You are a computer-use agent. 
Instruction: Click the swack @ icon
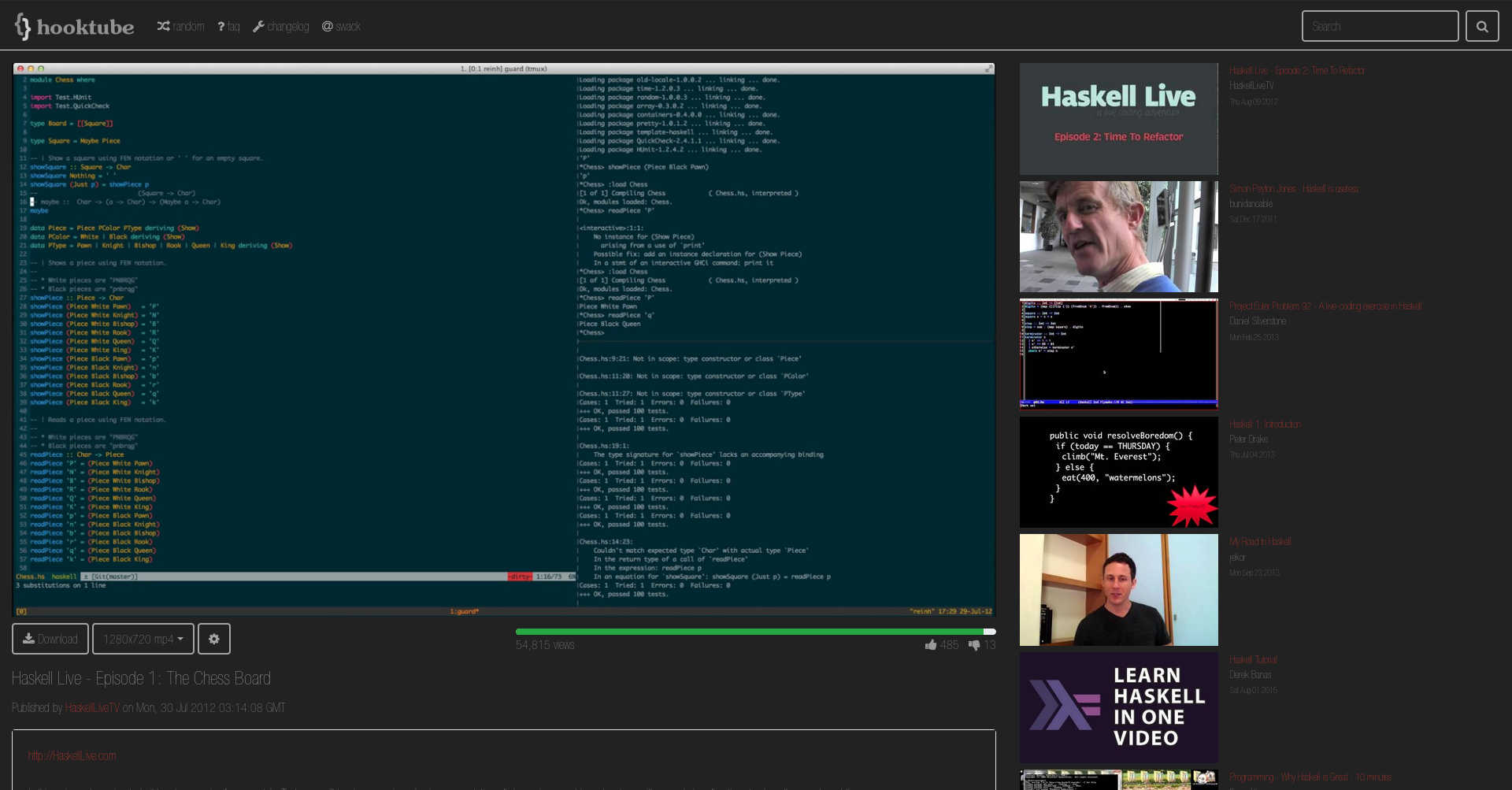pyautogui.click(x=327, y=26)
